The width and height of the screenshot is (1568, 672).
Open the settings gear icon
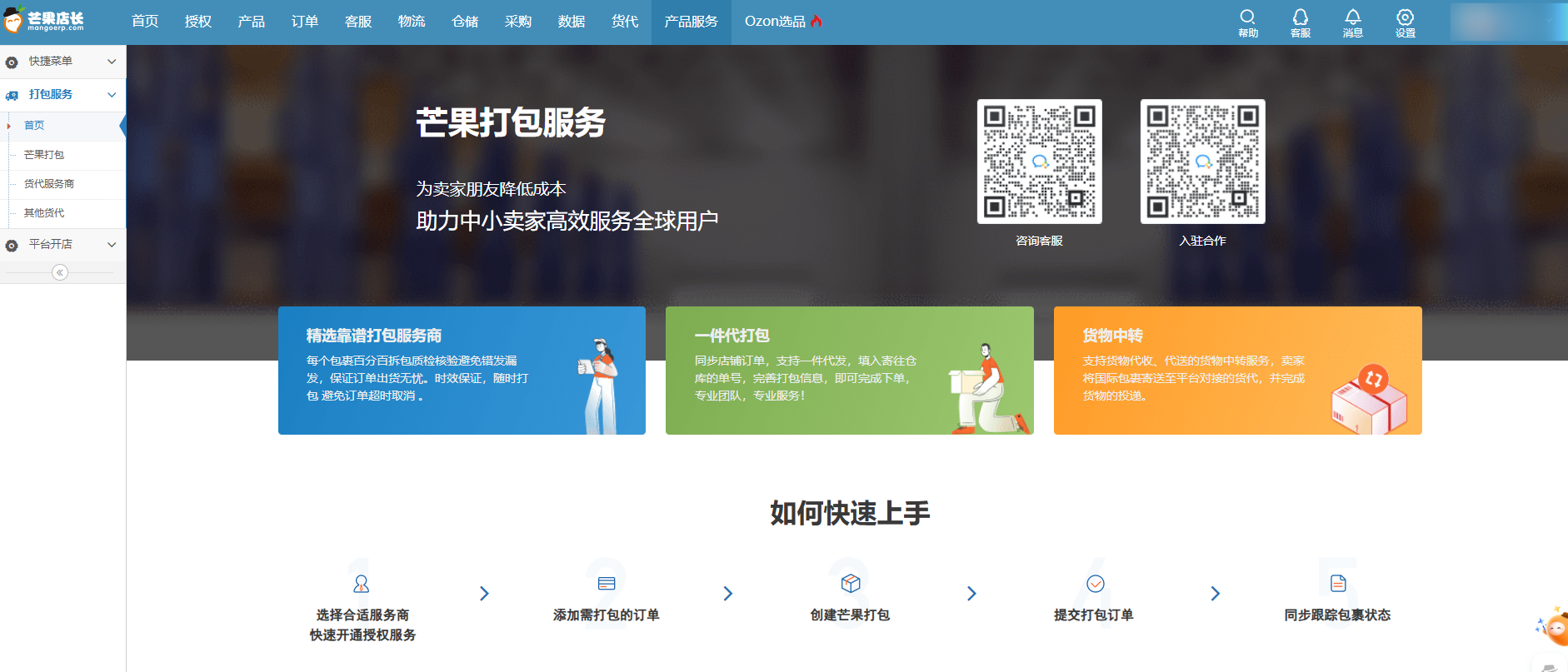click(x=1405, y=17)
